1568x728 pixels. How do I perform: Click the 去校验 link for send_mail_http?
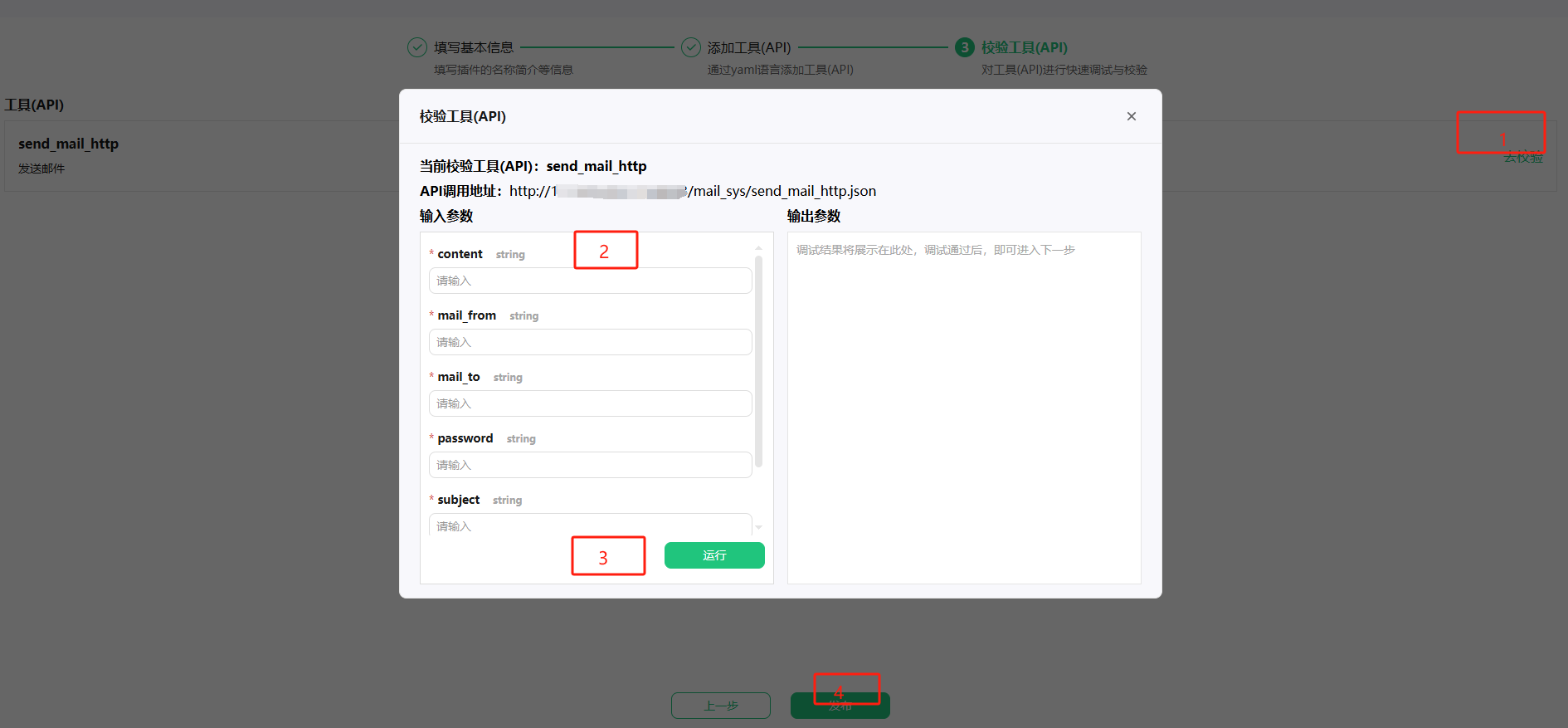click(1523, 157)
